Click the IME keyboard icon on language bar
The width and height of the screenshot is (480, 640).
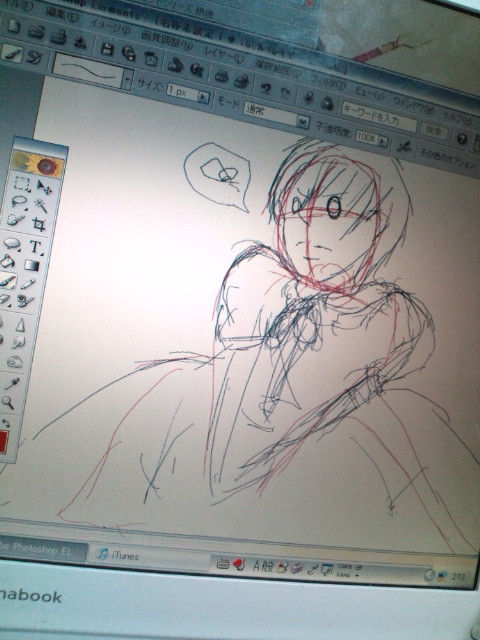222,564
